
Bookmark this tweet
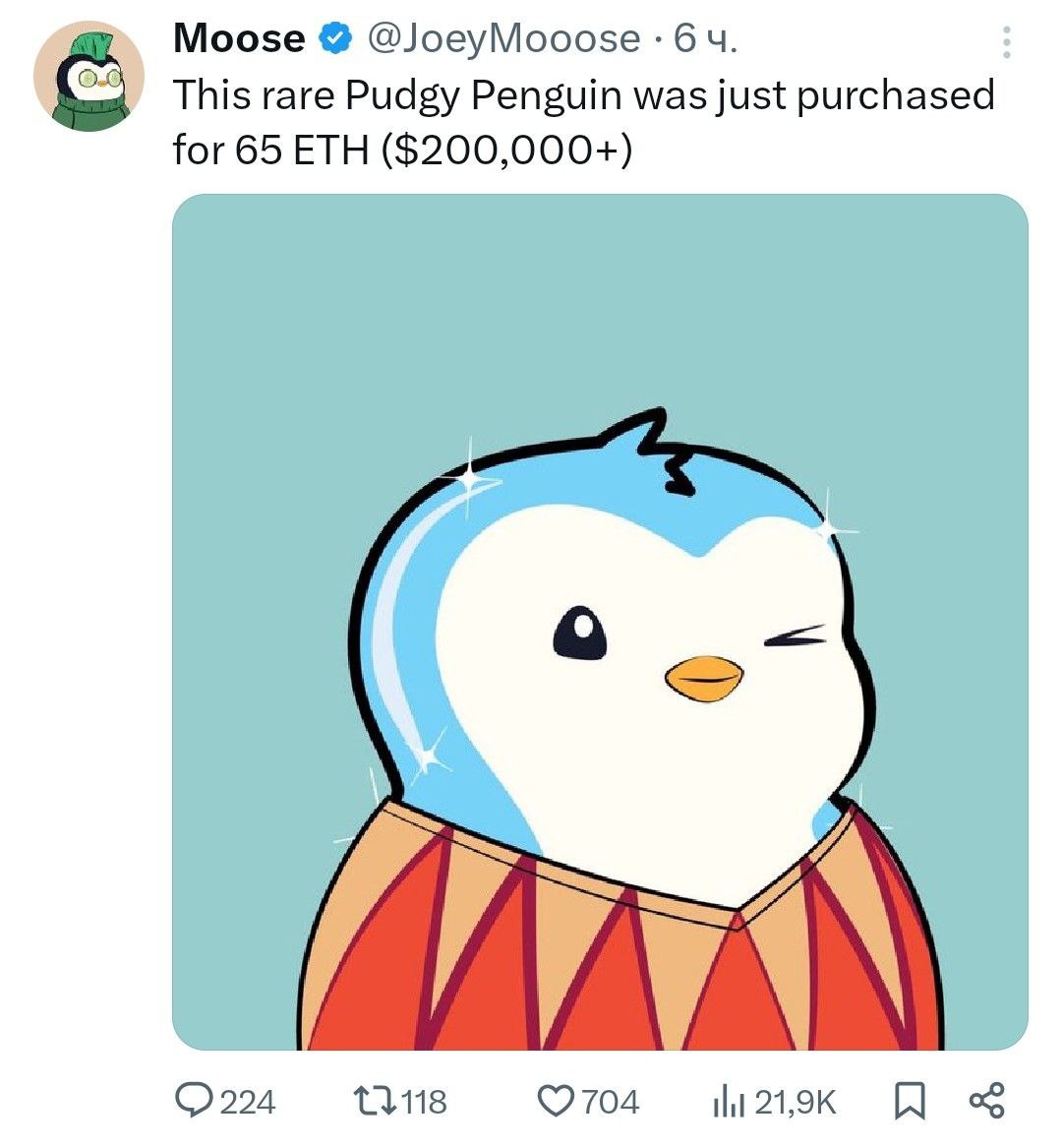(x=910, y=1102)
